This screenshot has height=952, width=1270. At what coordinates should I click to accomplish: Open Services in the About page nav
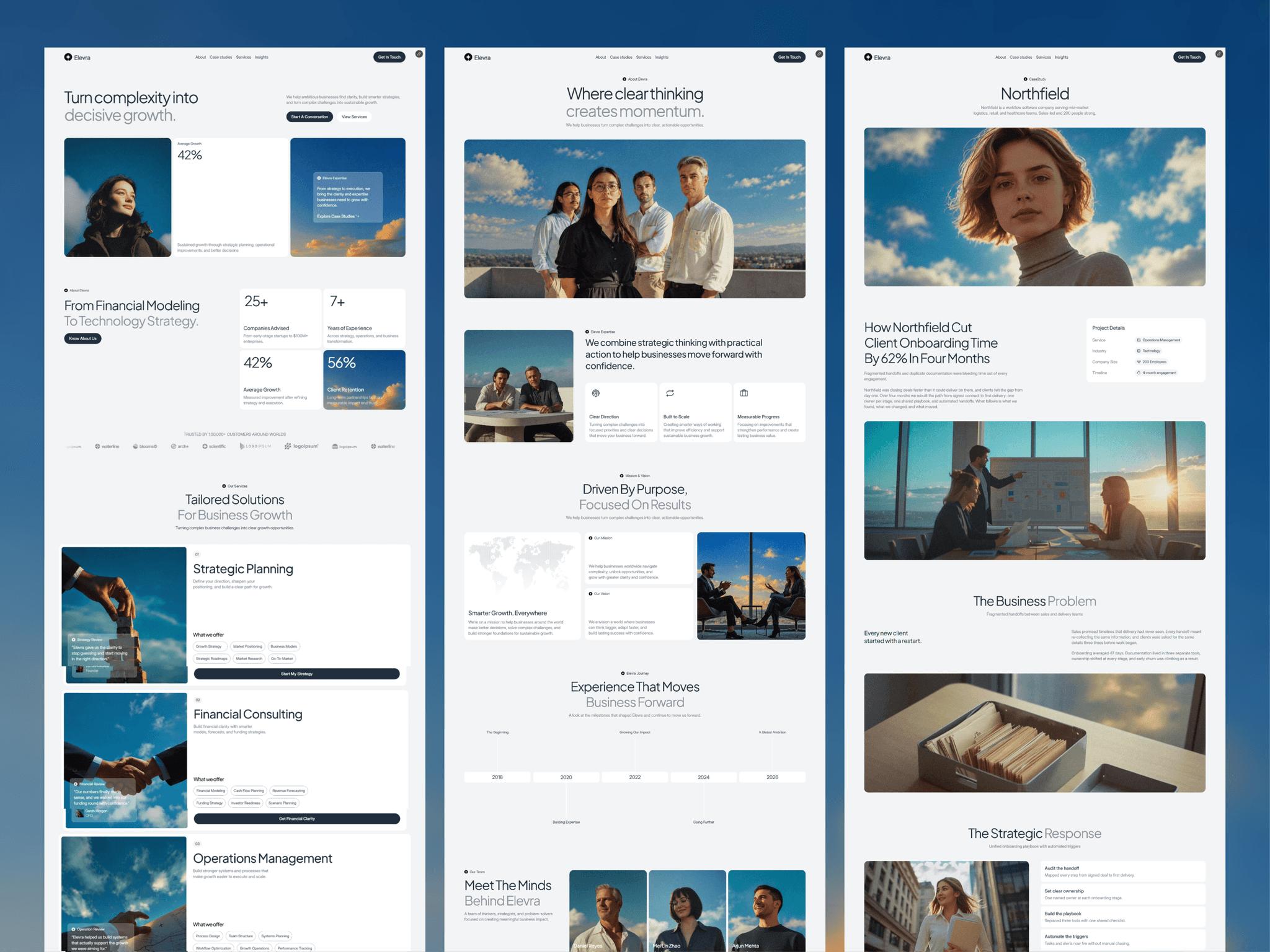644,57
